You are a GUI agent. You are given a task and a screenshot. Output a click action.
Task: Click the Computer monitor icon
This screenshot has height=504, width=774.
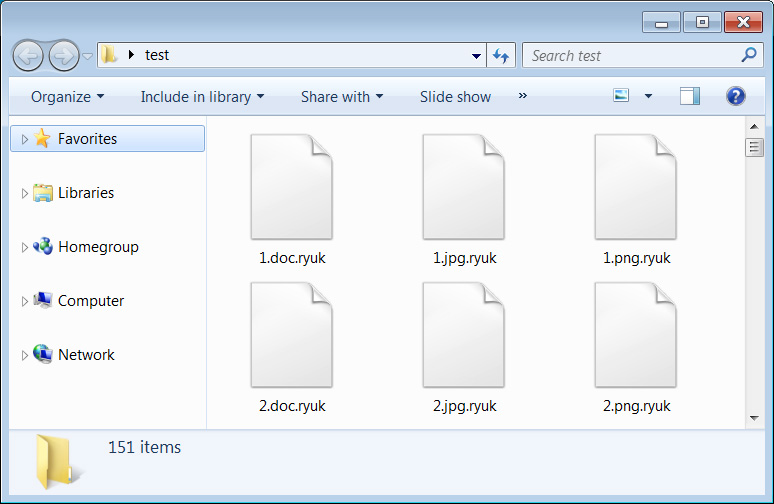pos(43,300)
